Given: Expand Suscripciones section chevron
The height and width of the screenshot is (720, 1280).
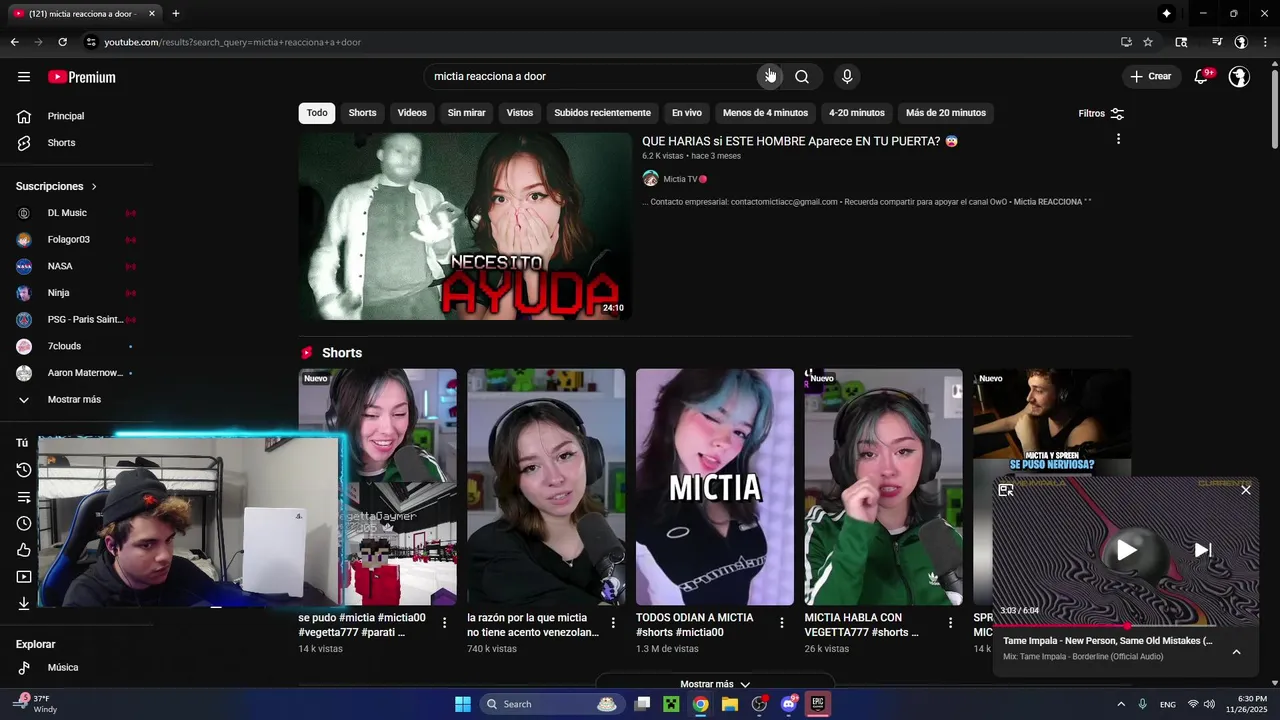Looking at the screenshot, I should 95,187.
